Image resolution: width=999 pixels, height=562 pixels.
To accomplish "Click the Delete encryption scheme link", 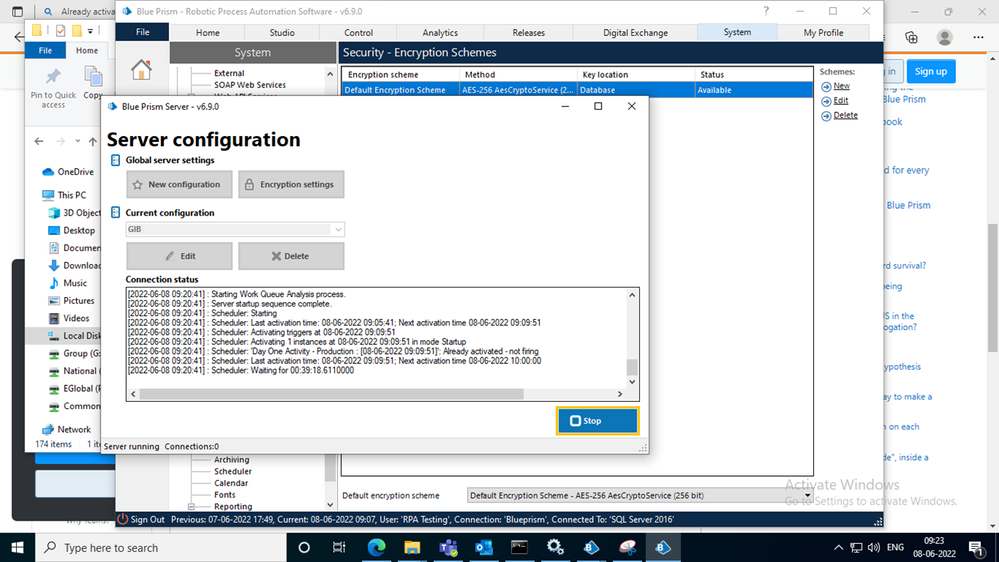I will point(845,115).
